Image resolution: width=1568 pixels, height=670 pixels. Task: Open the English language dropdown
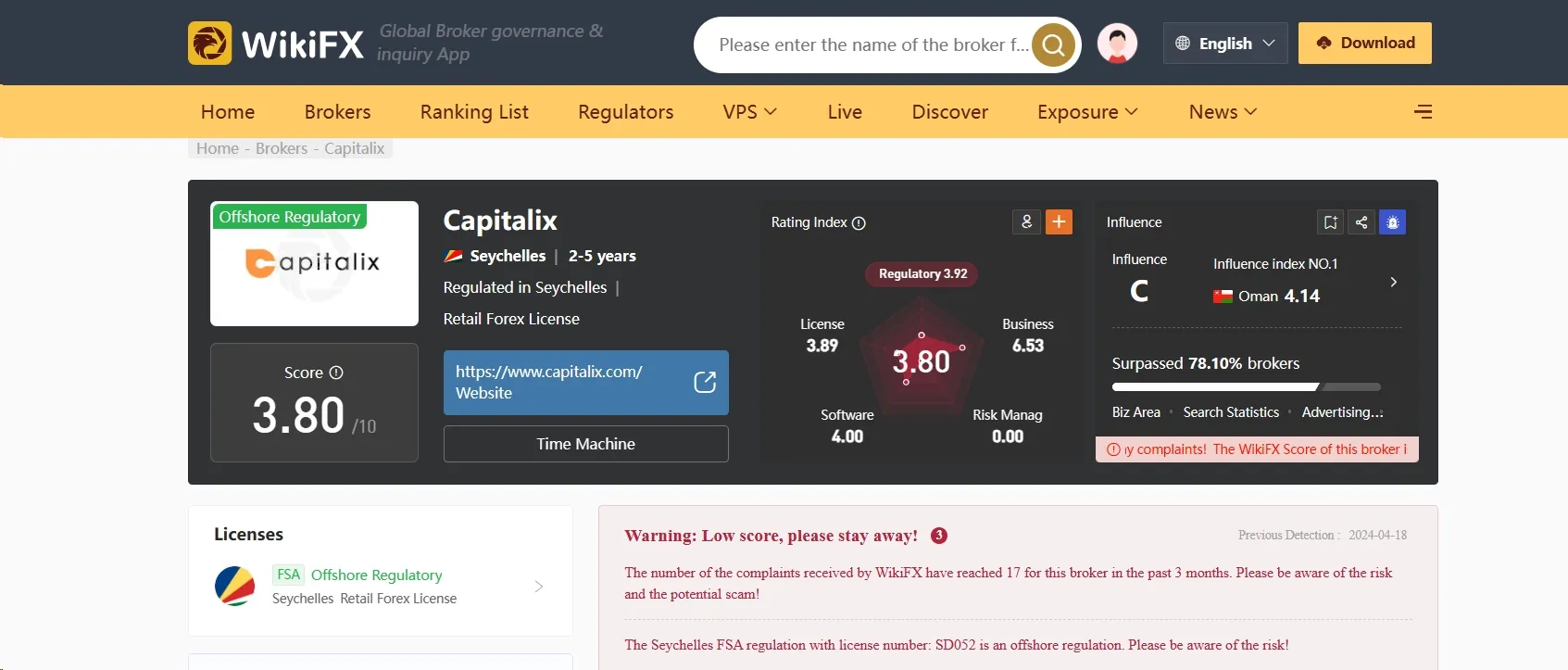[1225, 44]
